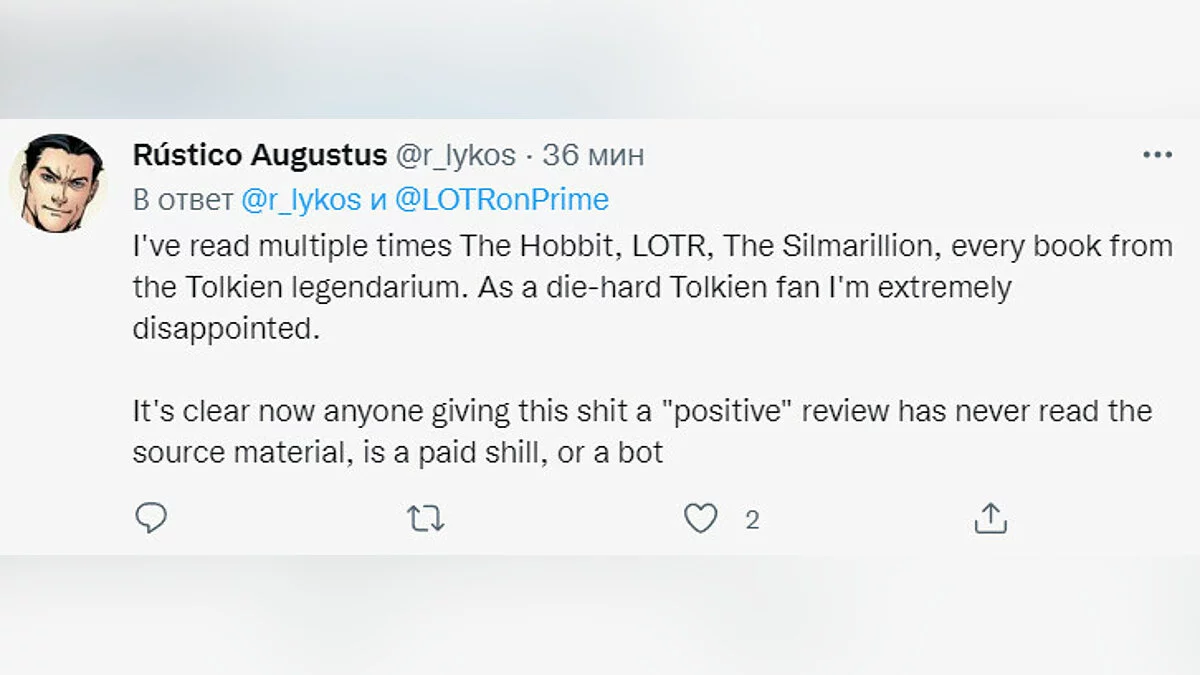Click the @r_lykos handle beside the name
The image size is (1200, 675).
tap(456, 156)
